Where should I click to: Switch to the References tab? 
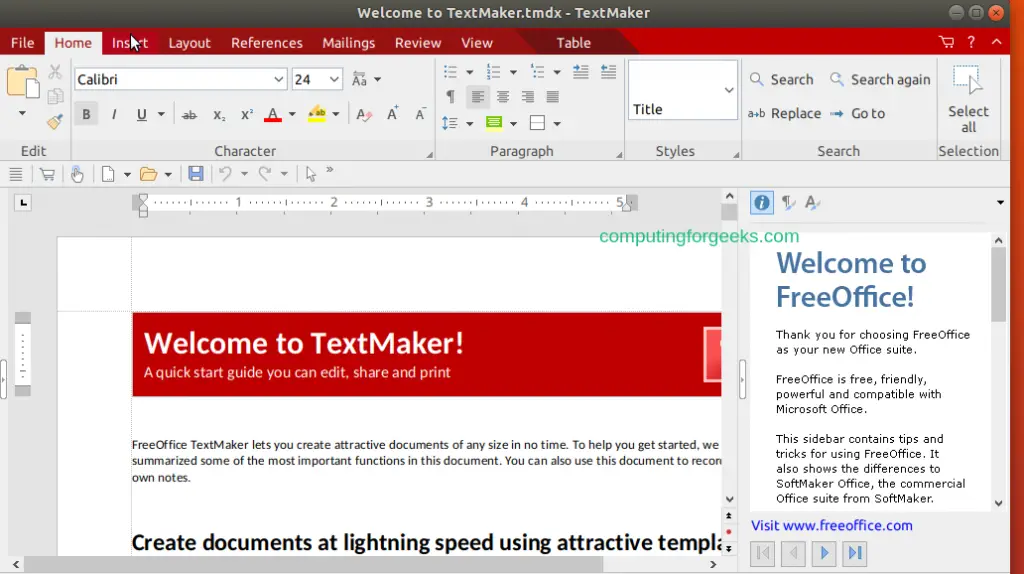point(266,43)
